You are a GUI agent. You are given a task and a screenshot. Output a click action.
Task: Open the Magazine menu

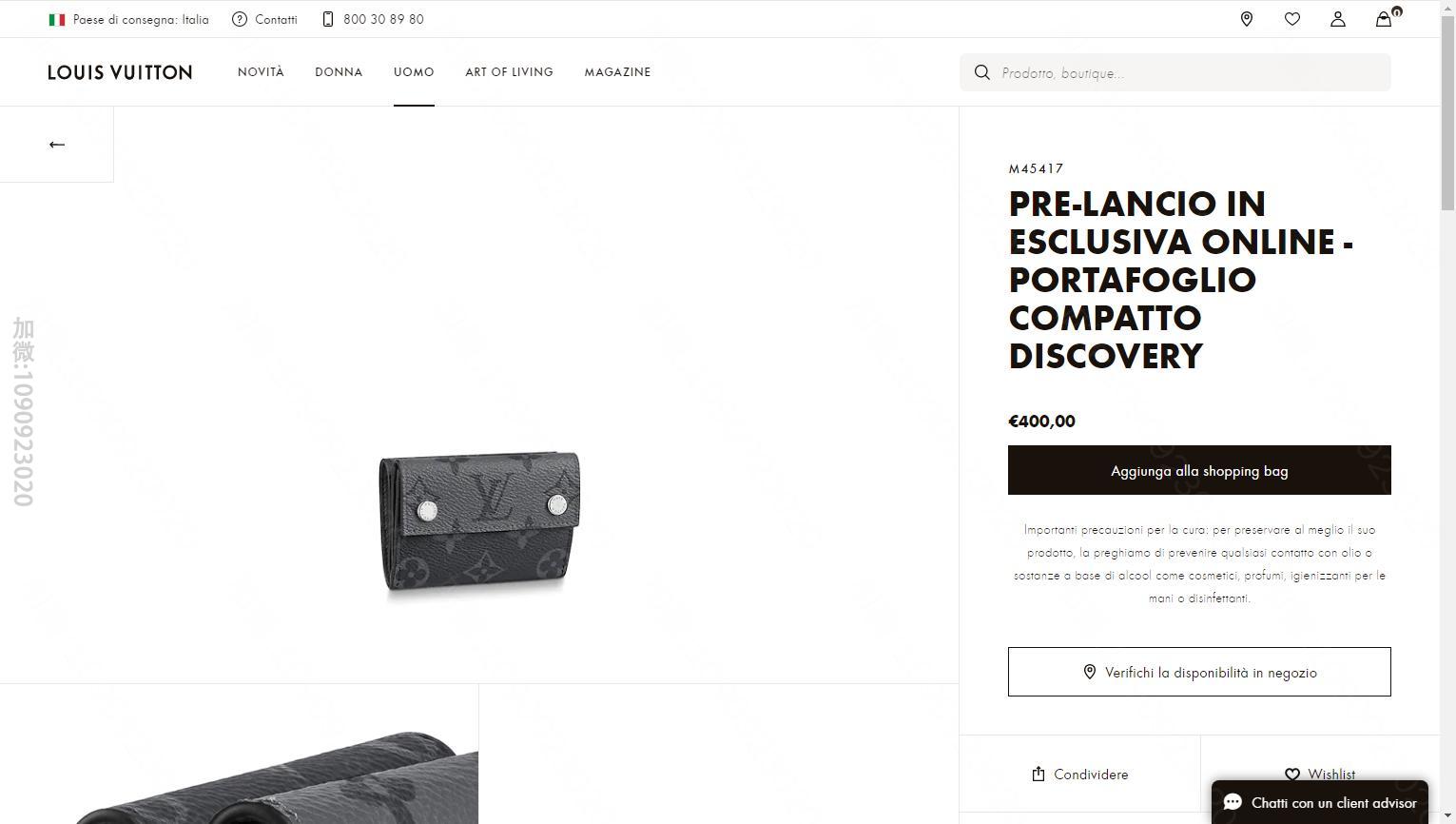coord(617,72)
